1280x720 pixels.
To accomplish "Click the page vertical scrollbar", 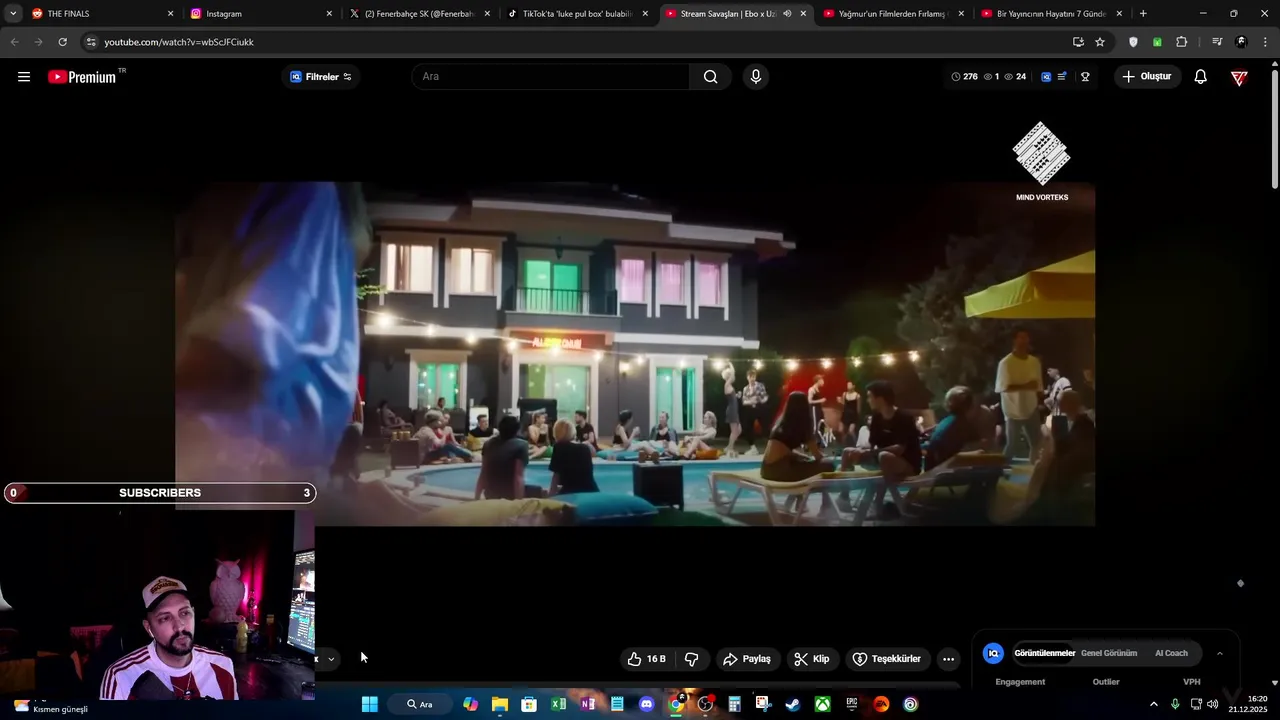I will 1274,130.
